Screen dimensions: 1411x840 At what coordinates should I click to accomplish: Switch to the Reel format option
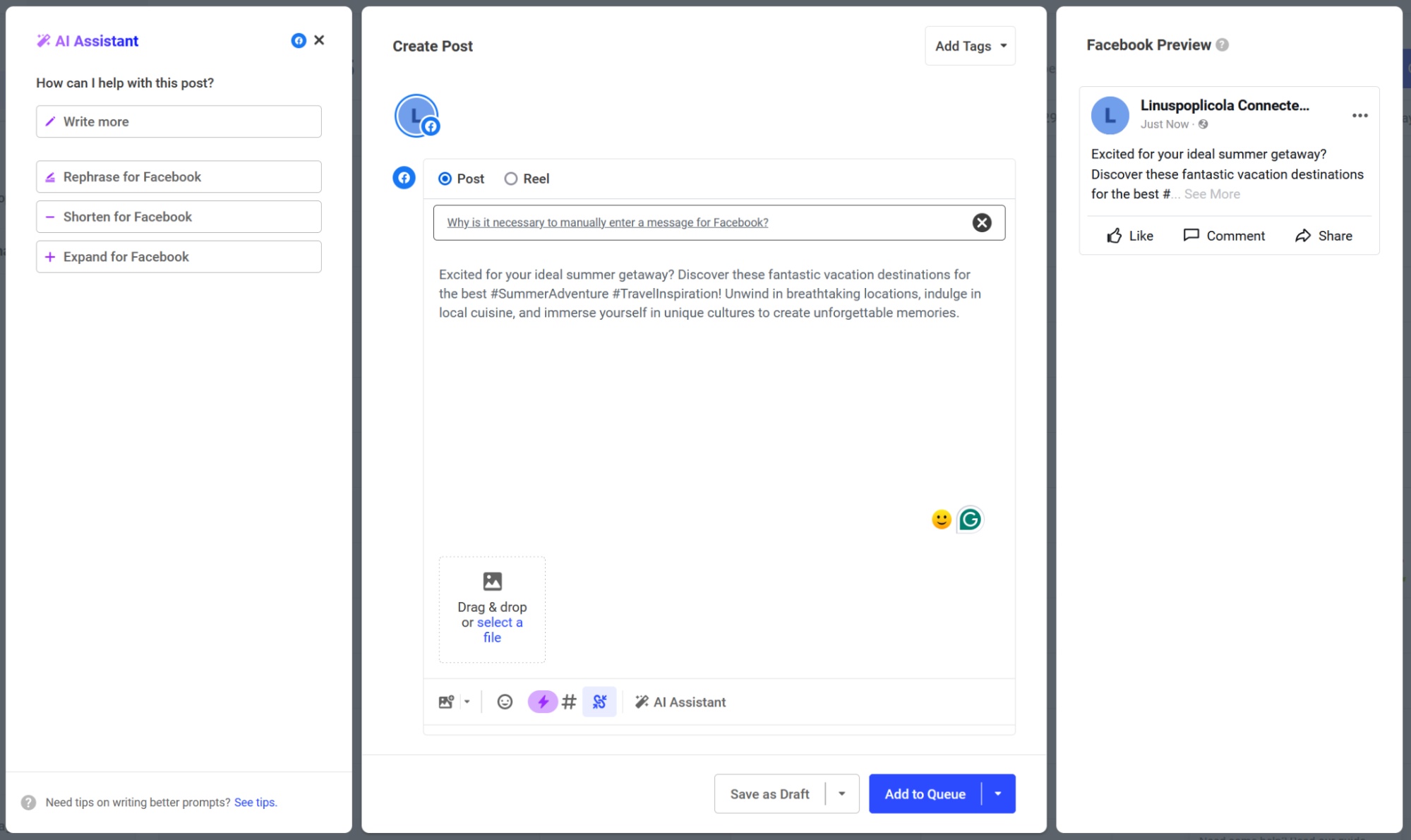click(x=510, y=179)
